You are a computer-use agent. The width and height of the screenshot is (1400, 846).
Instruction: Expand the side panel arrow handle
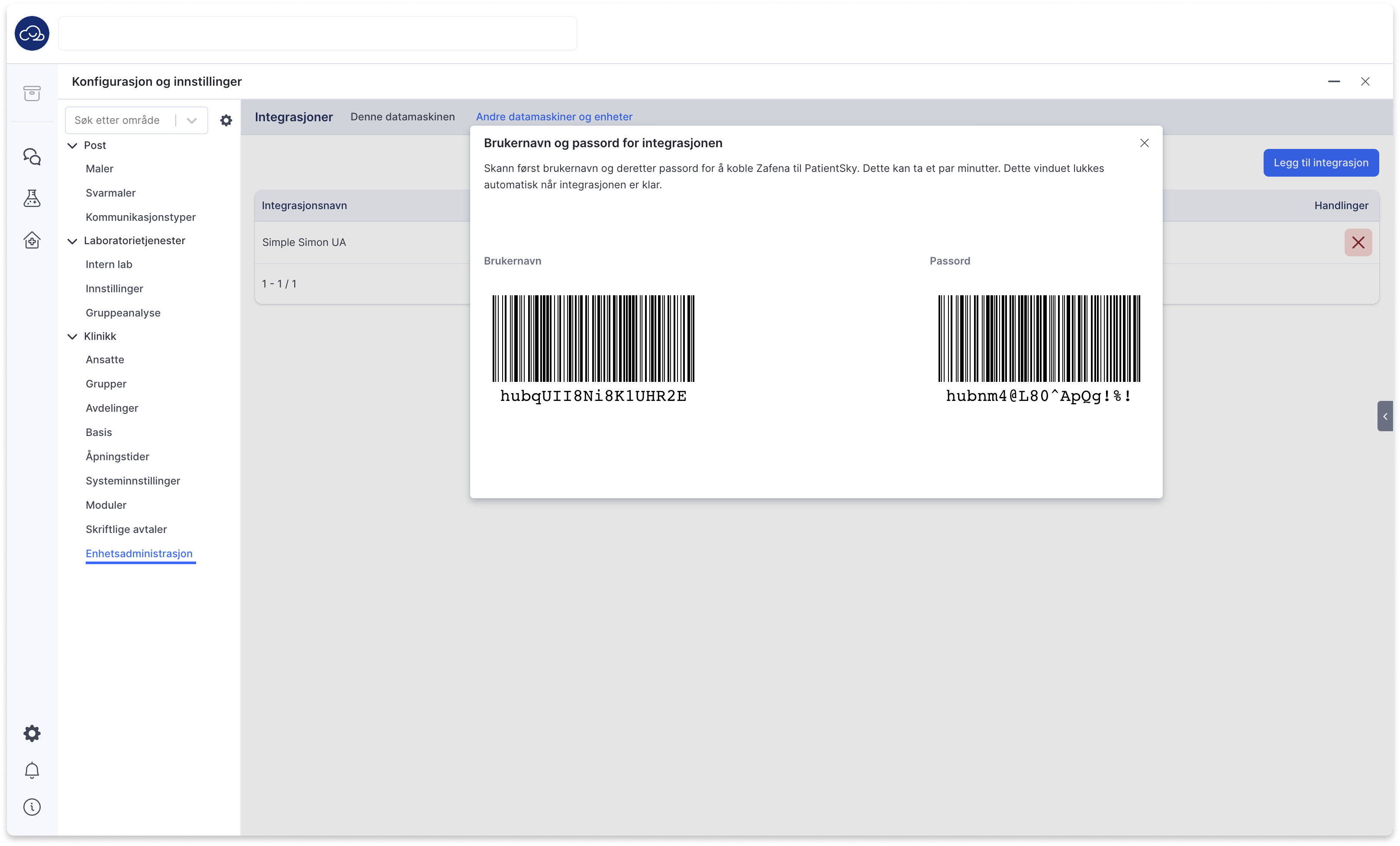(1385, 417)
